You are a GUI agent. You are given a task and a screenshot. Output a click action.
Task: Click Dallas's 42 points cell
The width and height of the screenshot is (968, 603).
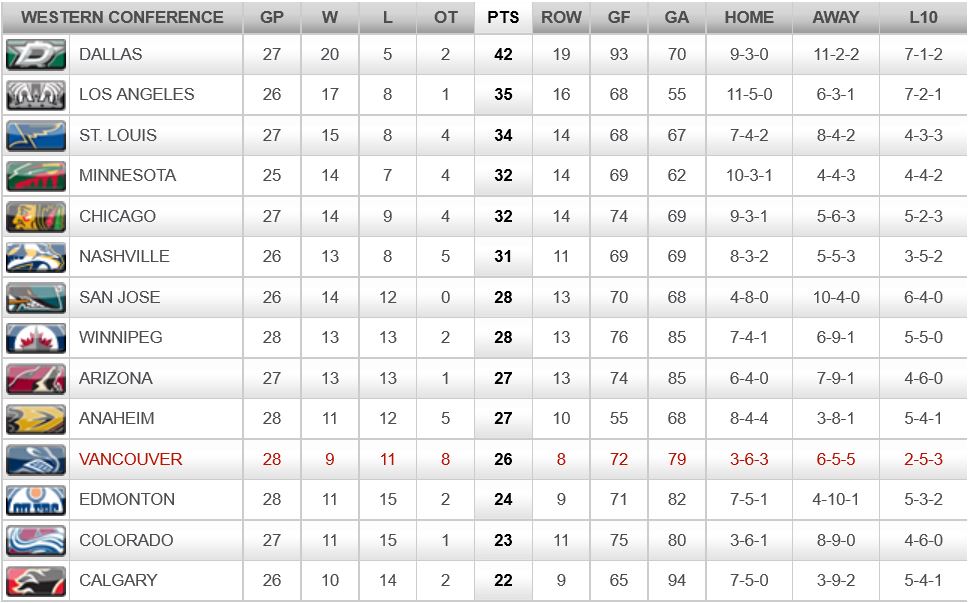pyautogui.click(x=503, y=54)
